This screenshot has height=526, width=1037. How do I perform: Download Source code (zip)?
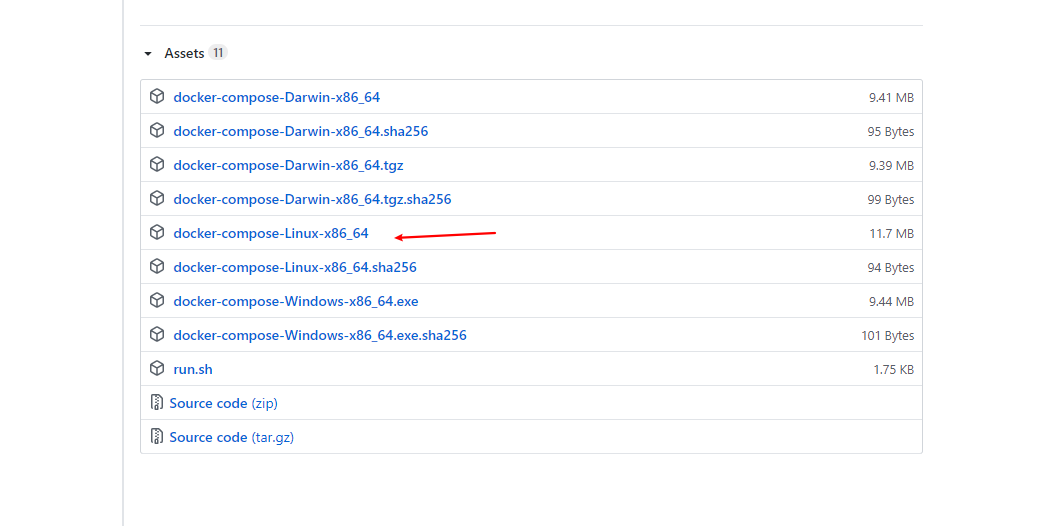[x=224, y=404]
